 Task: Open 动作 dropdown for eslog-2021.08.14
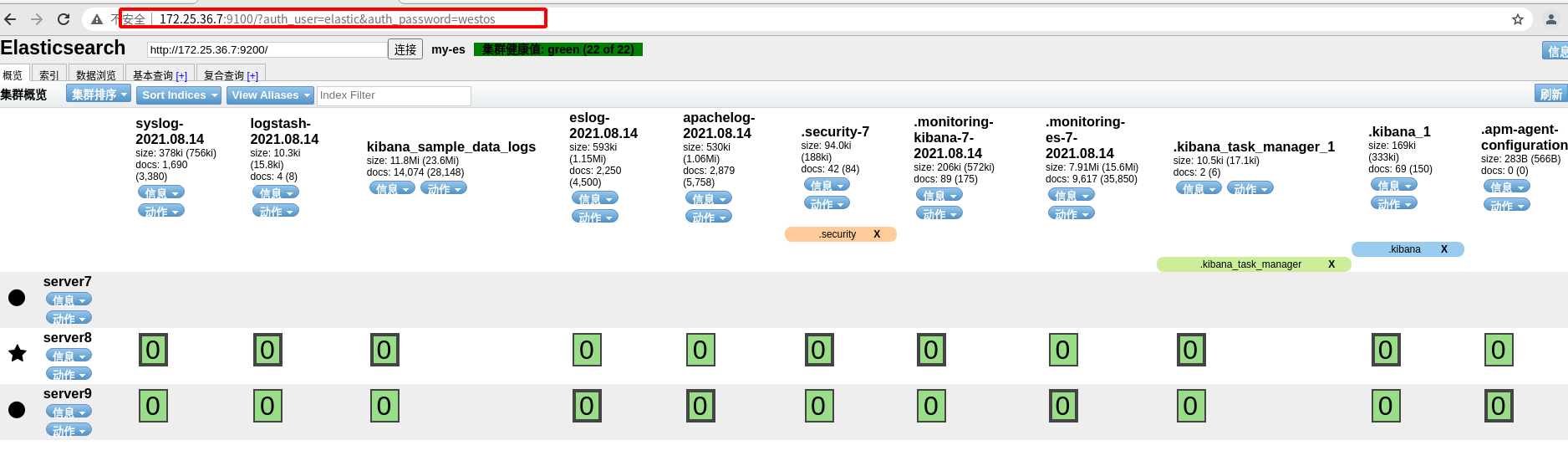click(x=595, y=217)
